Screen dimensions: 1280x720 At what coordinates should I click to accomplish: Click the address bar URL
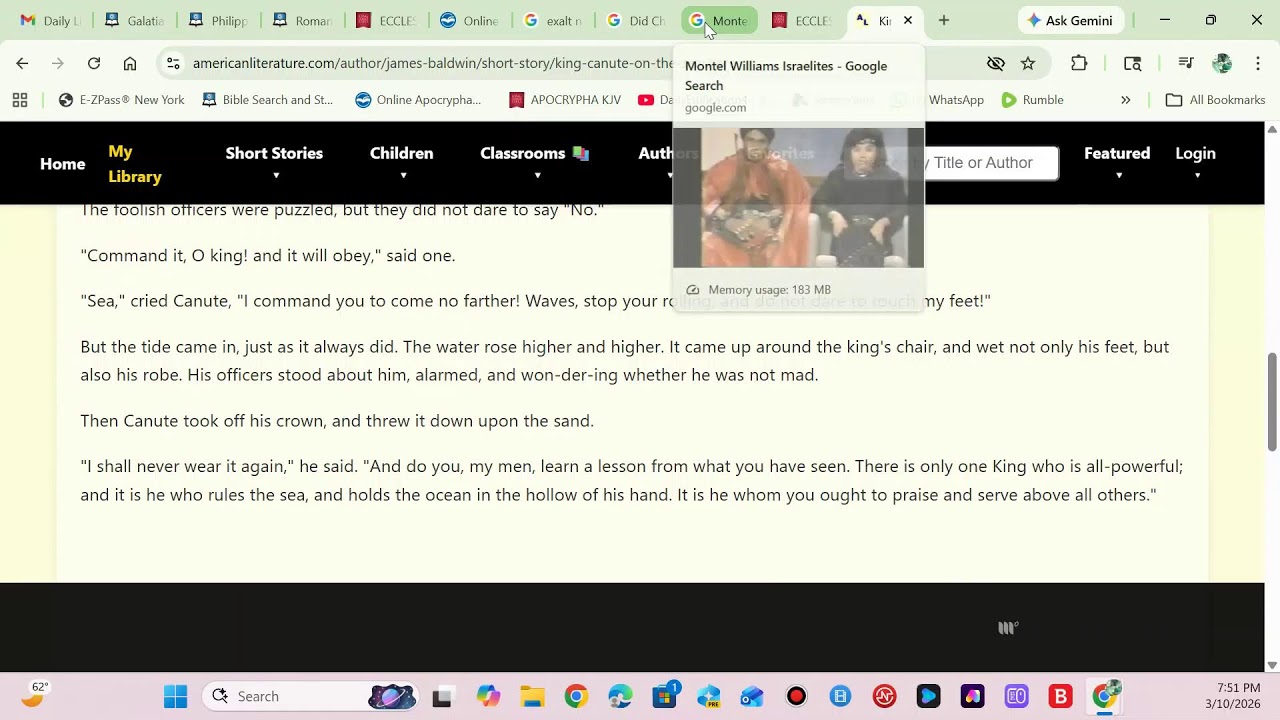coord(433,63)
